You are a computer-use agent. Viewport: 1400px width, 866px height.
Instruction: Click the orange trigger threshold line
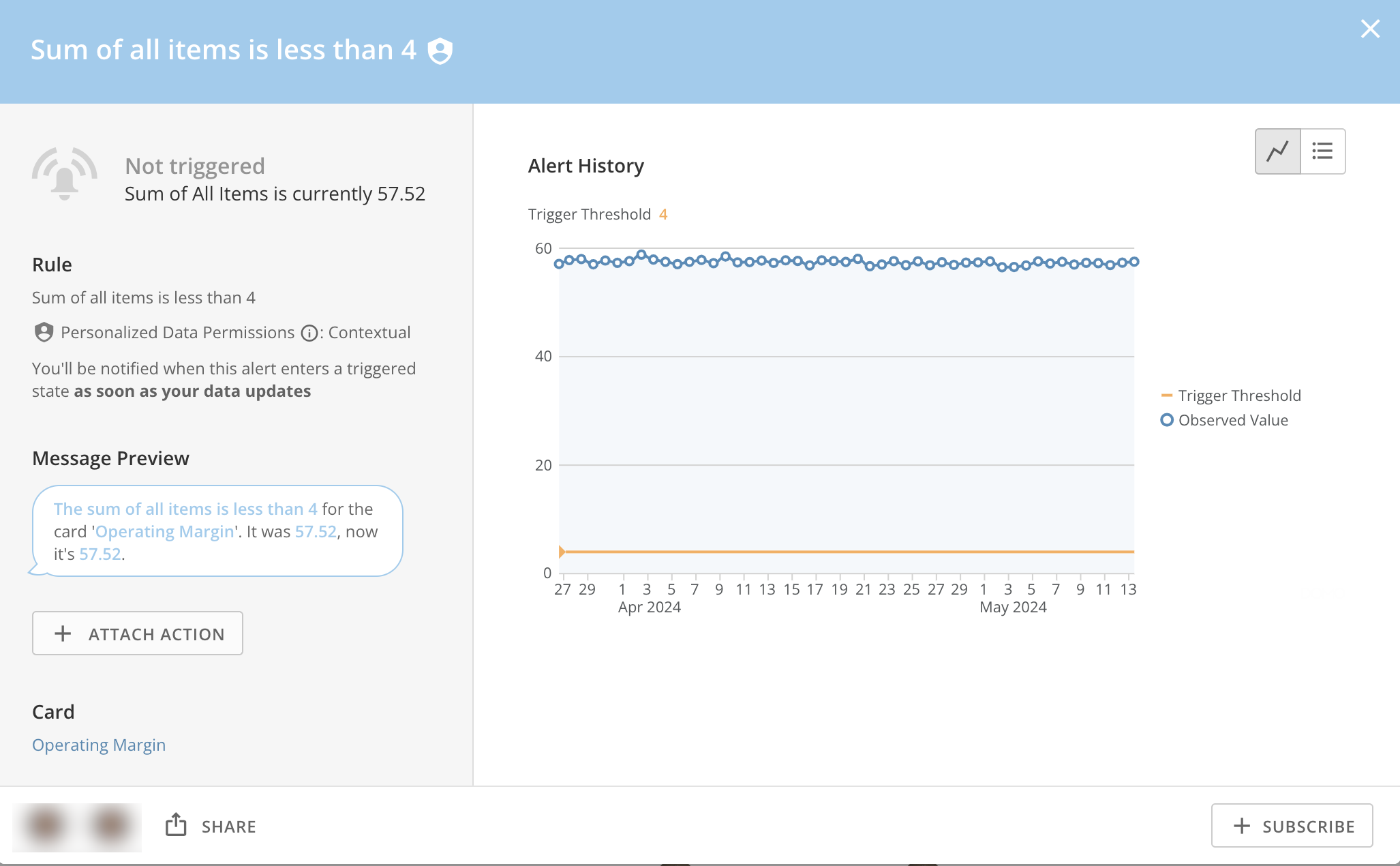tap(845, 552)
